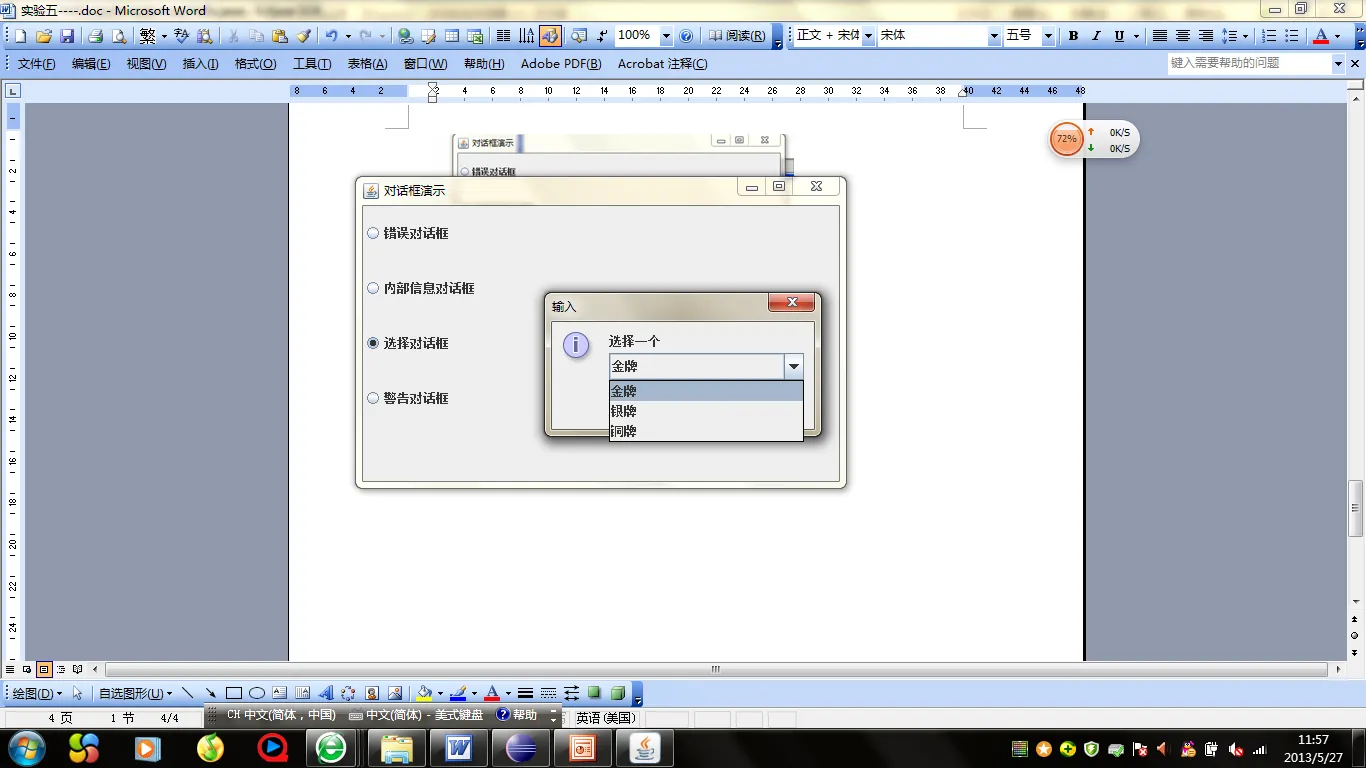Open the style 正文 + 宋体 dropdown
This screenshot has width=1366, height=768.
(x=868, y=36)
